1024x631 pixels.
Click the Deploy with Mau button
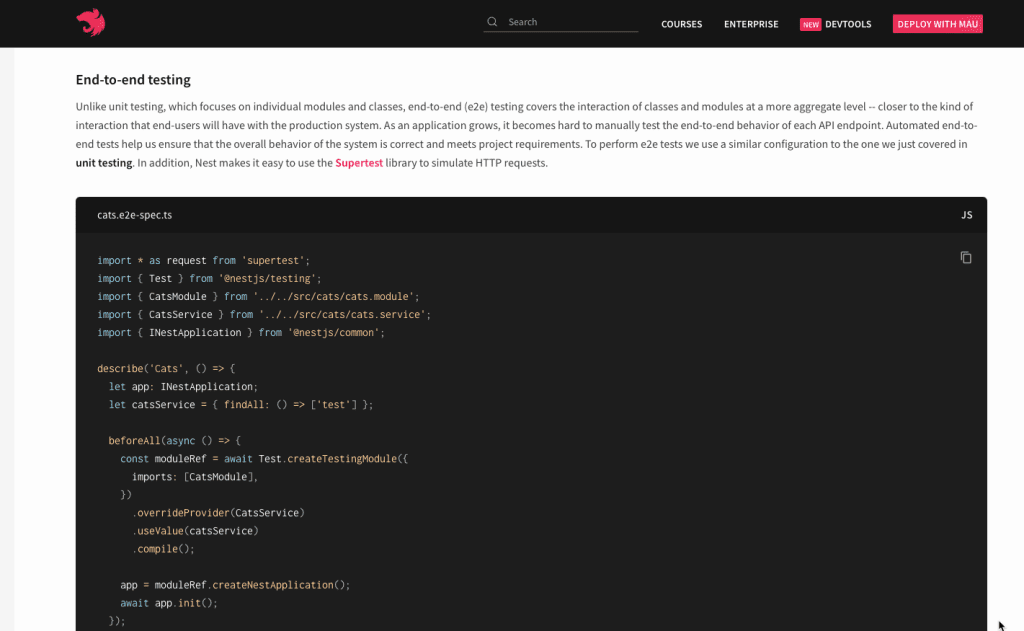937,24
